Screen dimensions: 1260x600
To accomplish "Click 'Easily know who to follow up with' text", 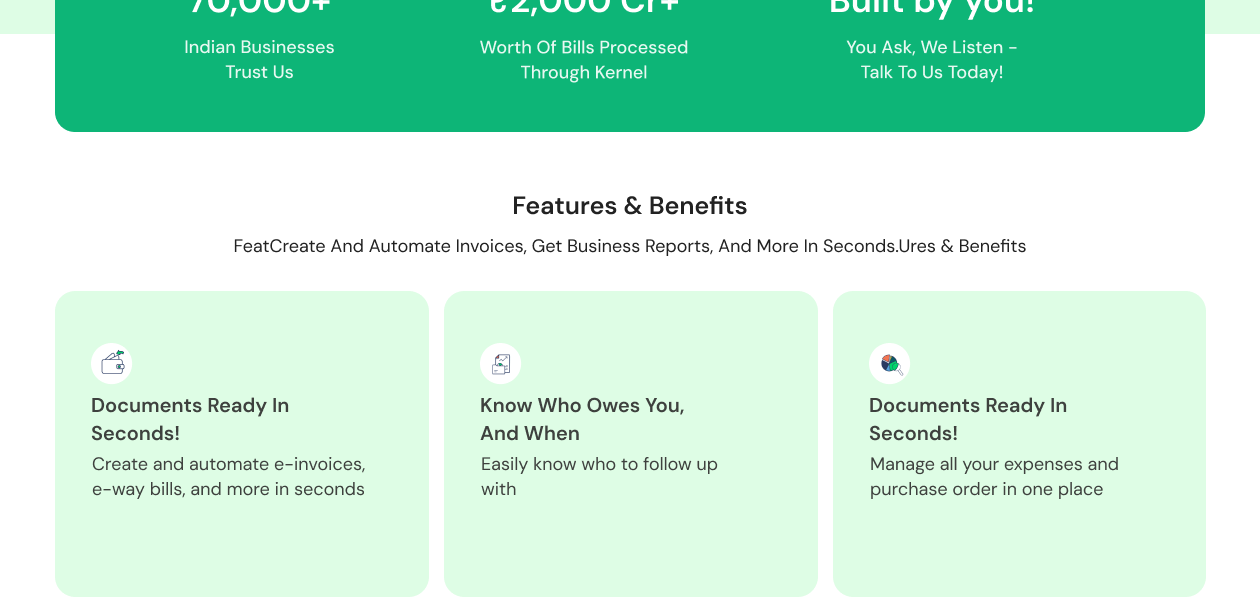I will [x=599, y=477].
